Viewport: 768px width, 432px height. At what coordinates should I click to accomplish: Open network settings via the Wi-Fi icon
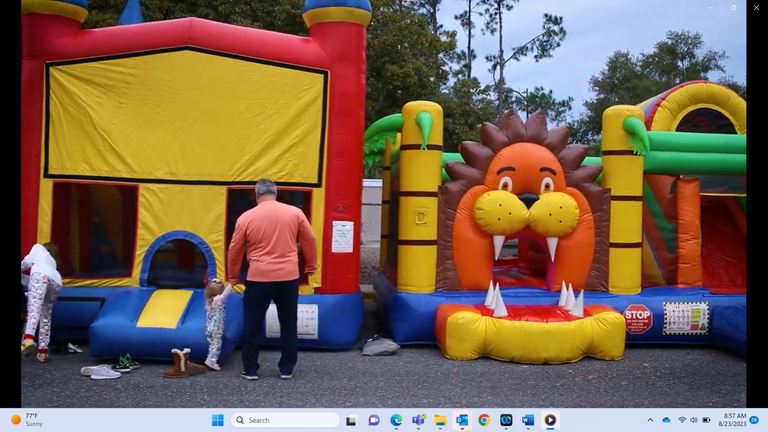click(682, 420)
